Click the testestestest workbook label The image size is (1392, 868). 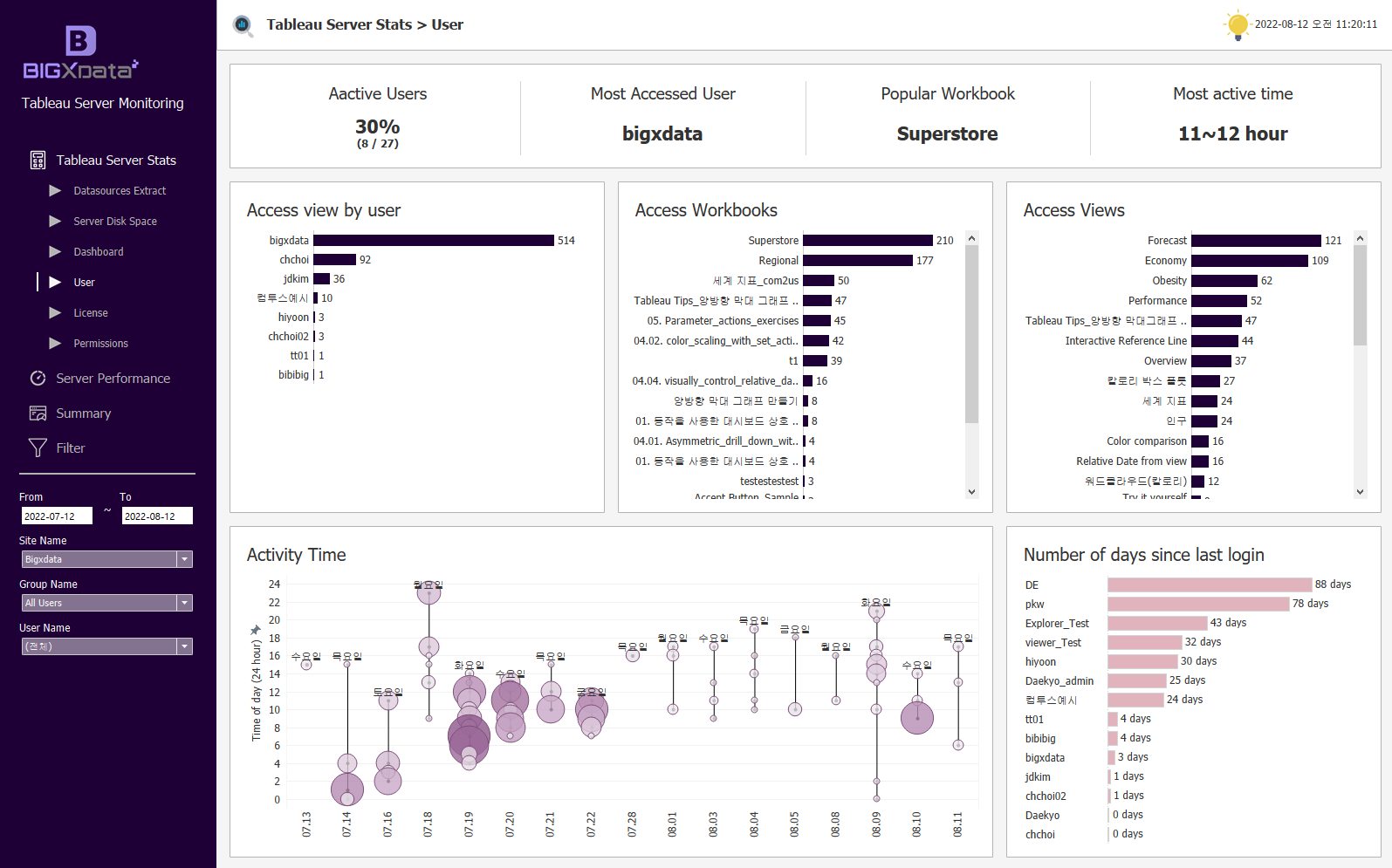coord(769,481)
